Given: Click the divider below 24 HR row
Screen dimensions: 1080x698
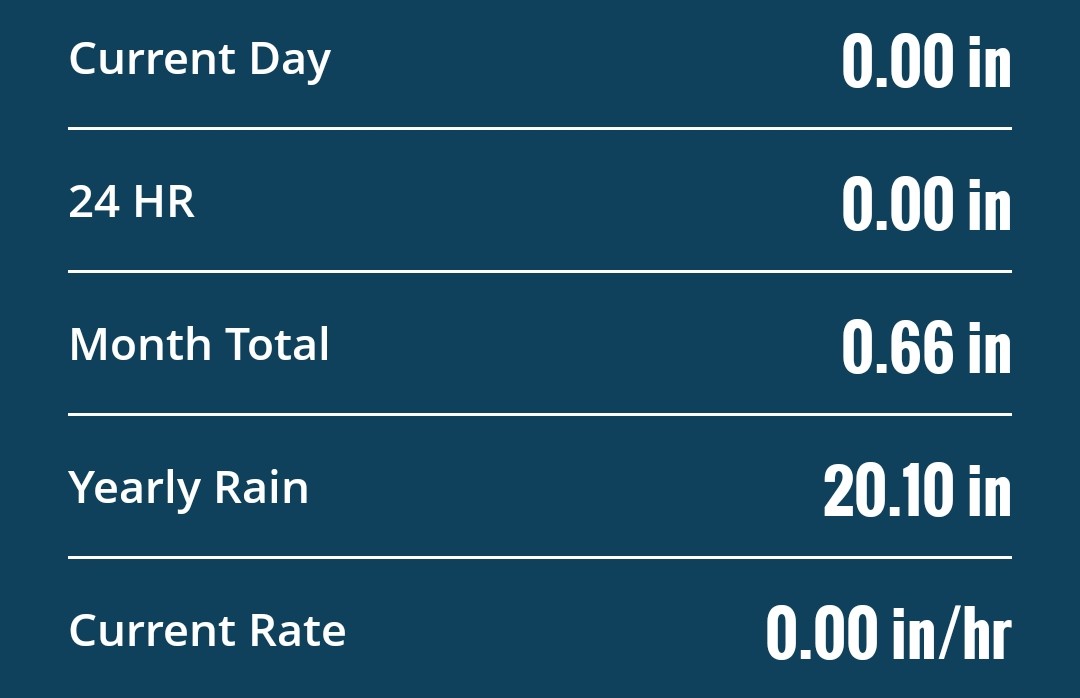Looking at the screenshot, I should (540, 271).
